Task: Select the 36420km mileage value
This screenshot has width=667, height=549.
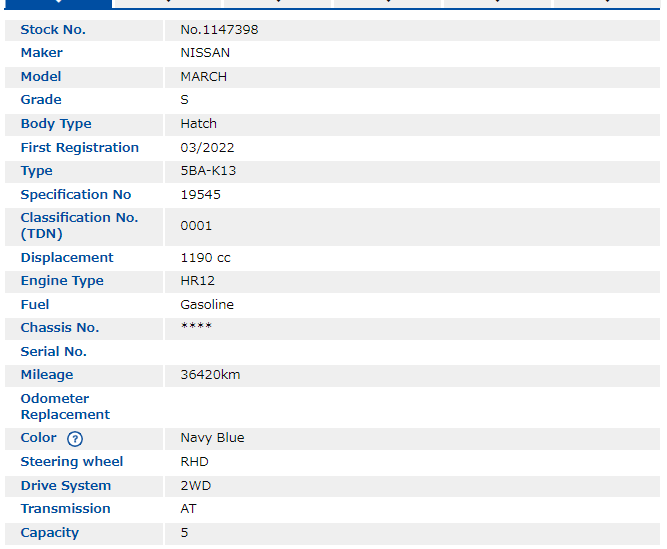Action: pyautogui.click(x=210, y=375)
